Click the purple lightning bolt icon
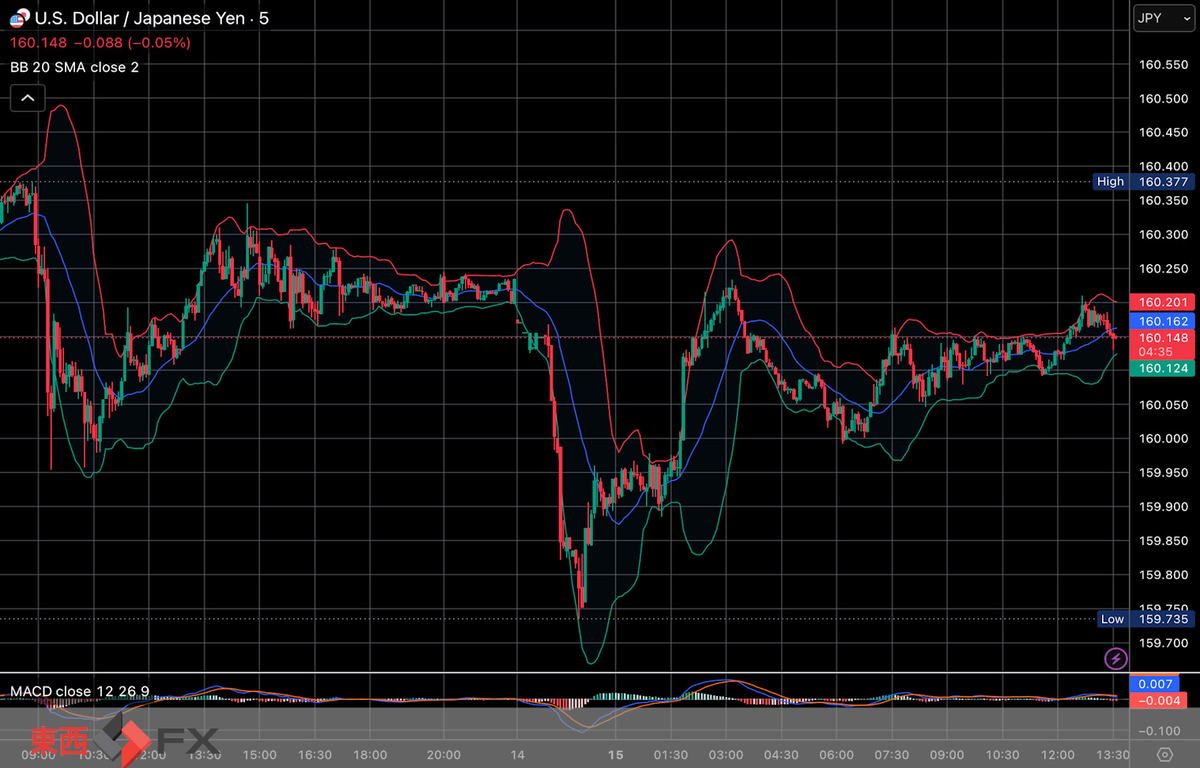1200x768 pixels. [x=1115, y=658]
